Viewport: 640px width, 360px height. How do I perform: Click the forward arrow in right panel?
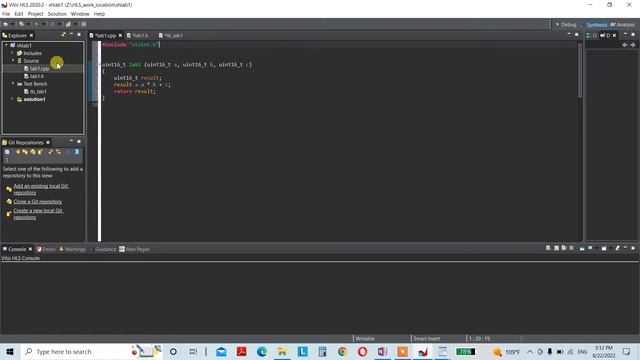[x=632, y=45]
